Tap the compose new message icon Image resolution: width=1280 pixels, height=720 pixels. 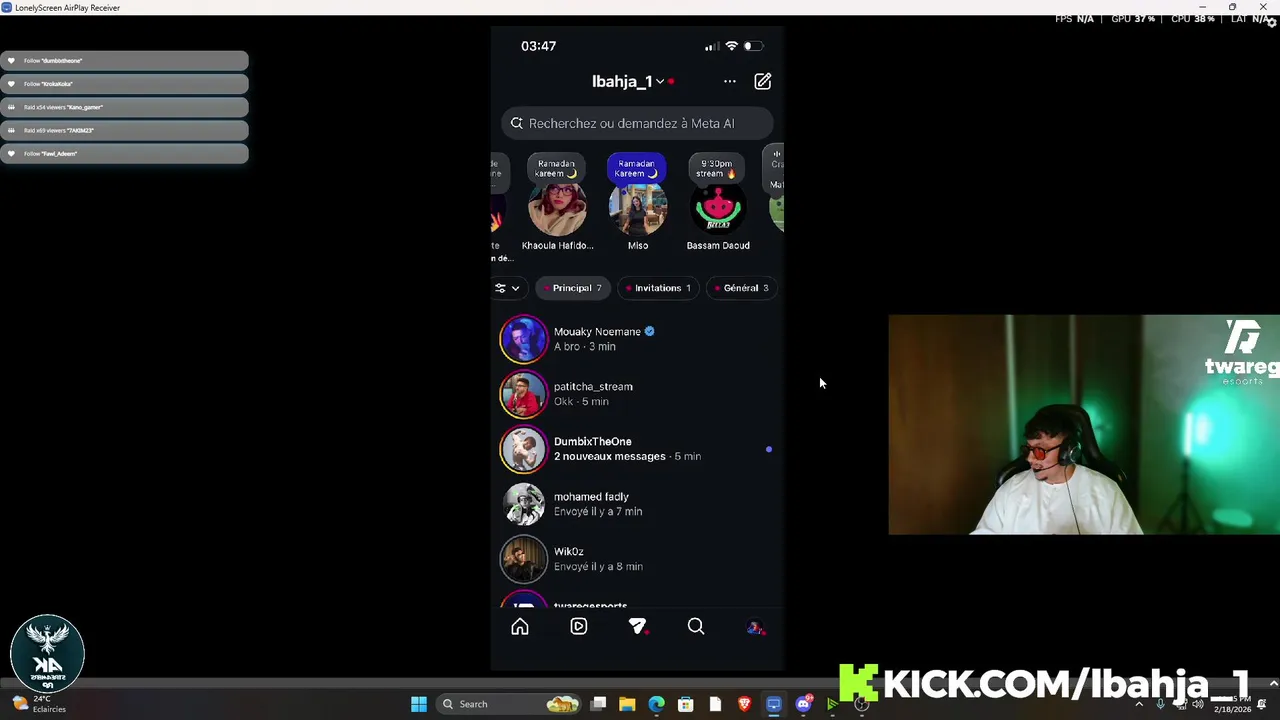pos(762,81)
